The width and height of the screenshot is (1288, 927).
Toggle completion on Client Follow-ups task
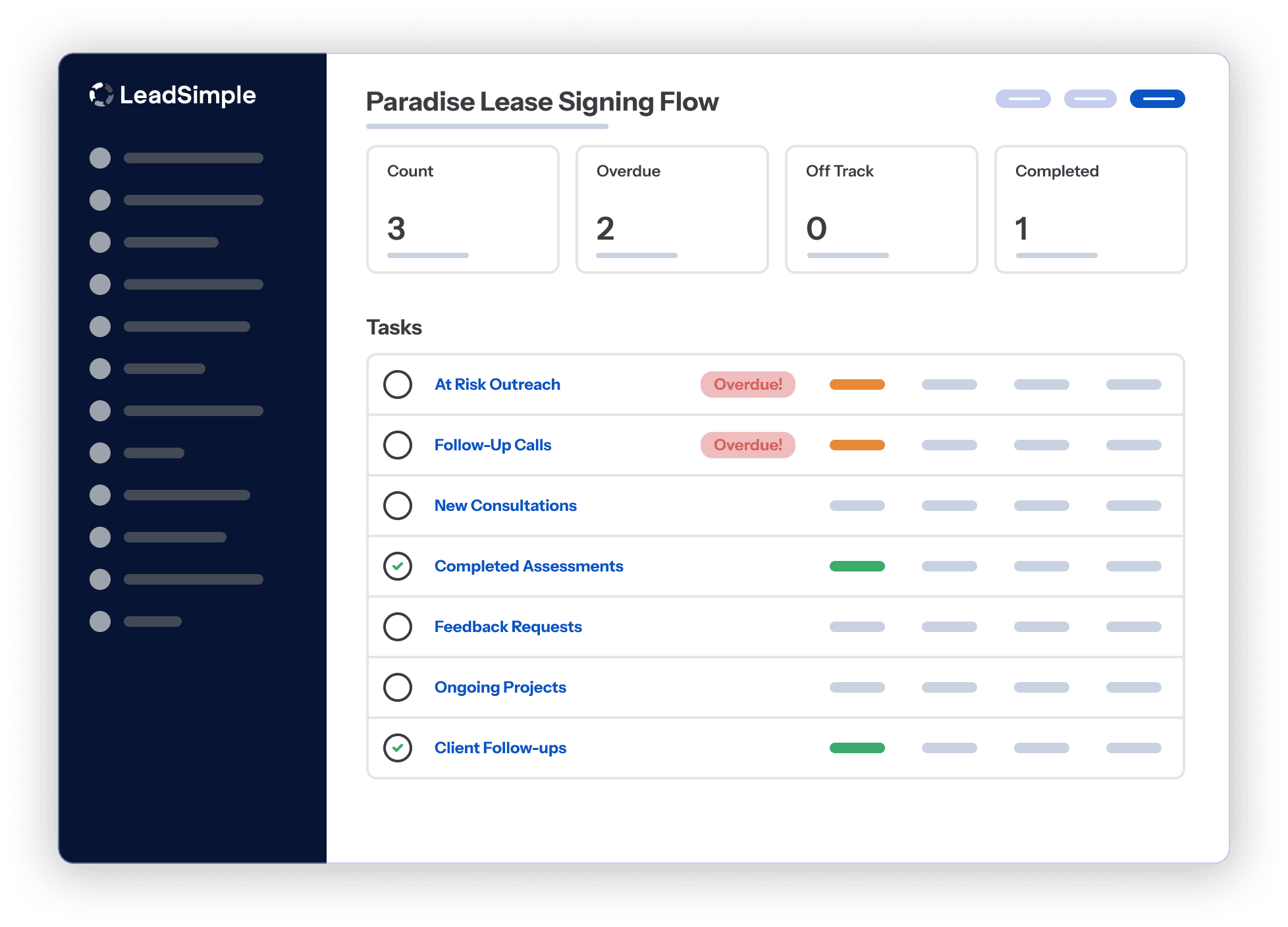[x=398, y=748]
